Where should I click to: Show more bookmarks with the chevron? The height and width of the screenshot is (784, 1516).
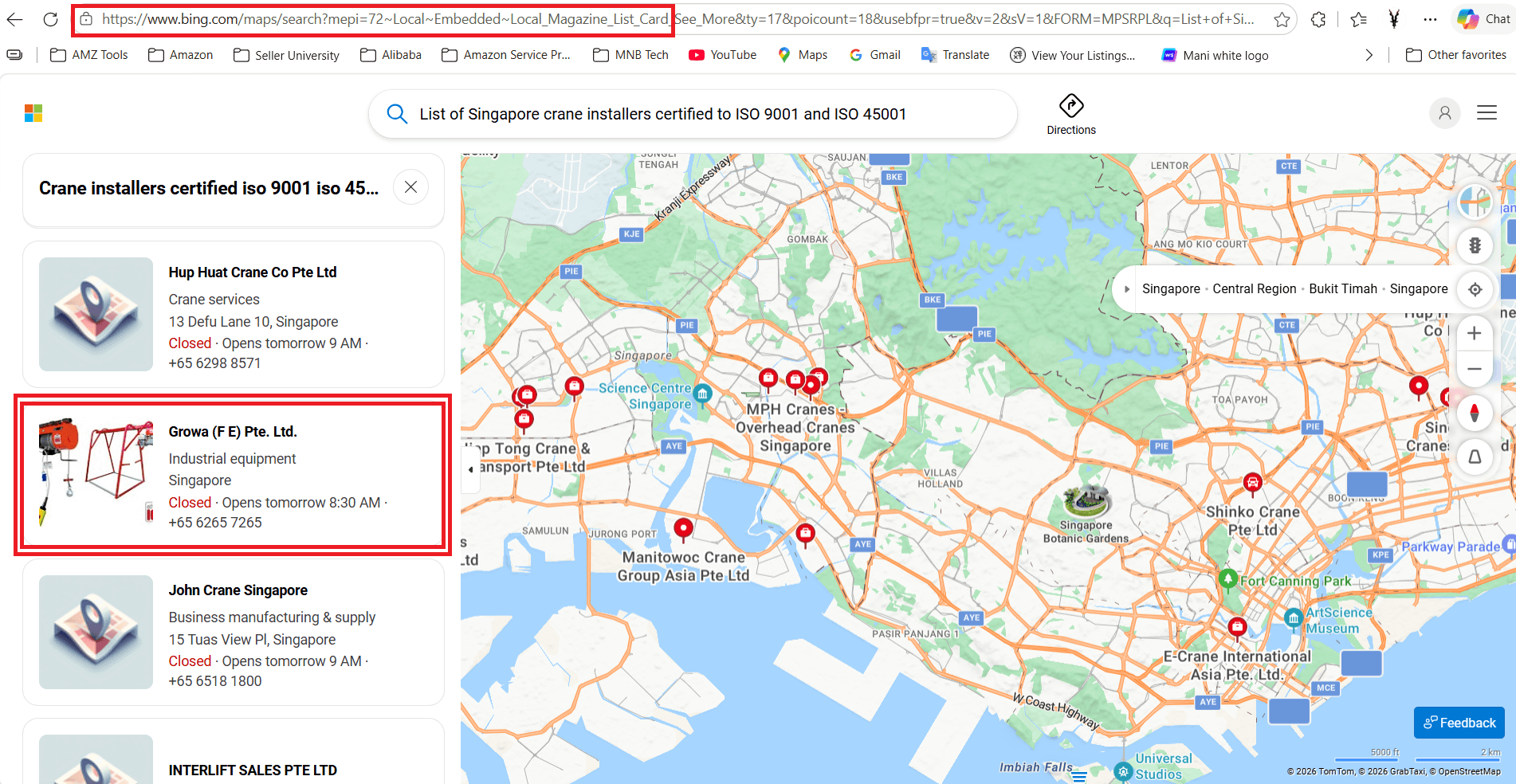click(x=1369, y=55)
